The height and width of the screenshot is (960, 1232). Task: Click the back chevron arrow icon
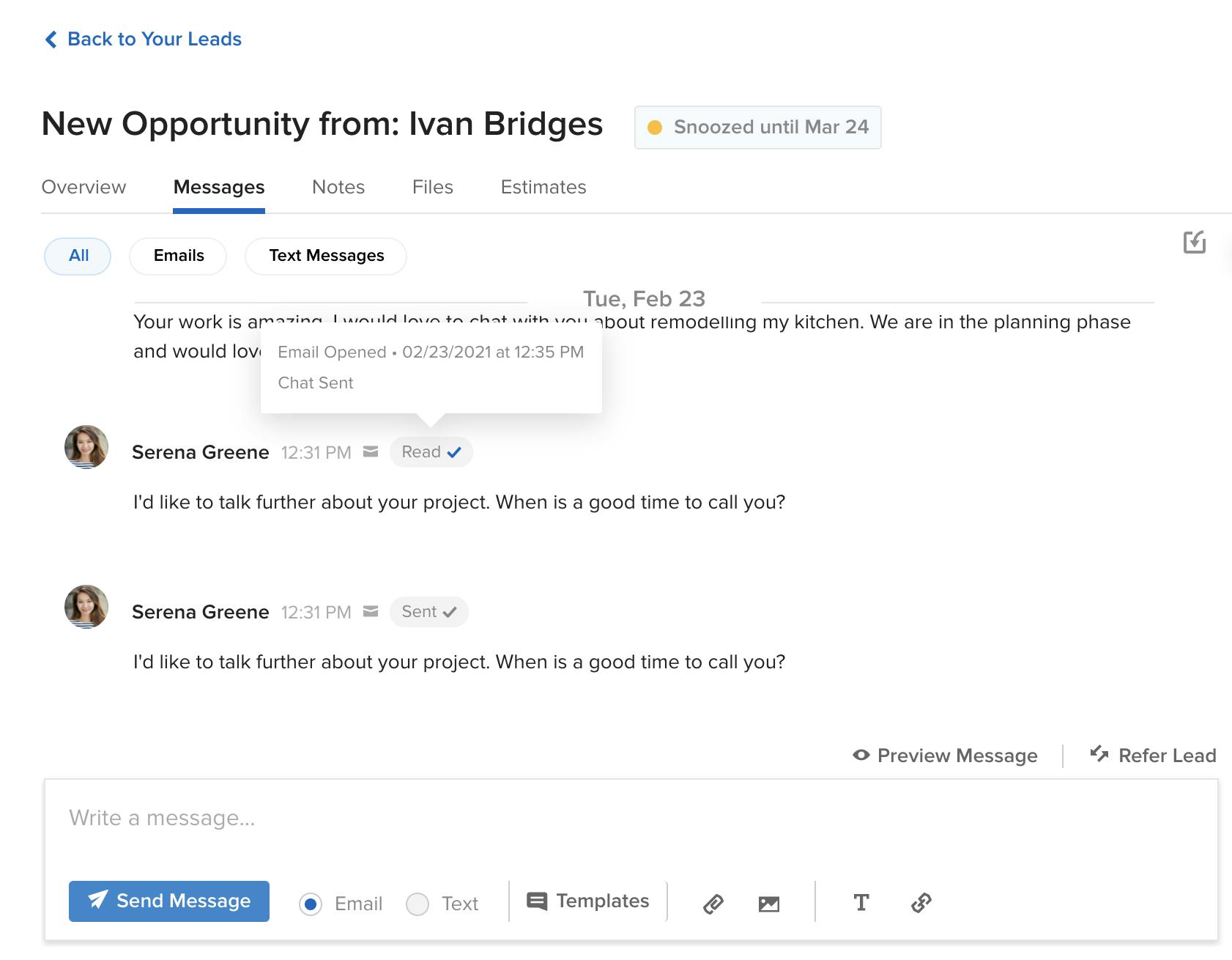51,39
